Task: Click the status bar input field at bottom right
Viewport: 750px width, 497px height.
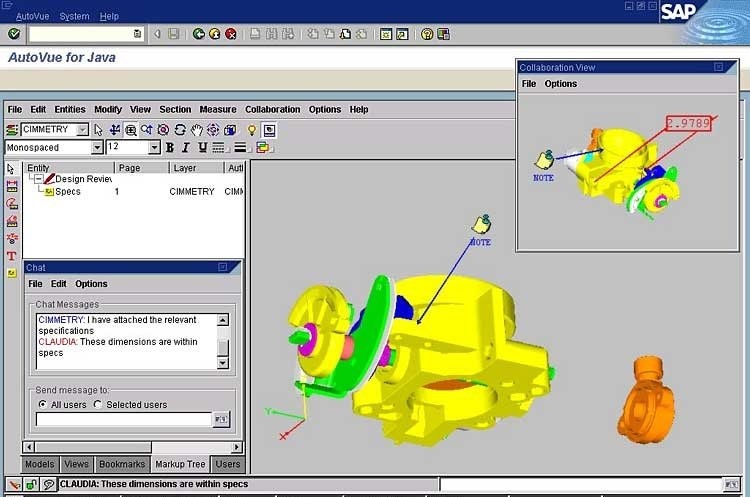Action: coord(580,485)
